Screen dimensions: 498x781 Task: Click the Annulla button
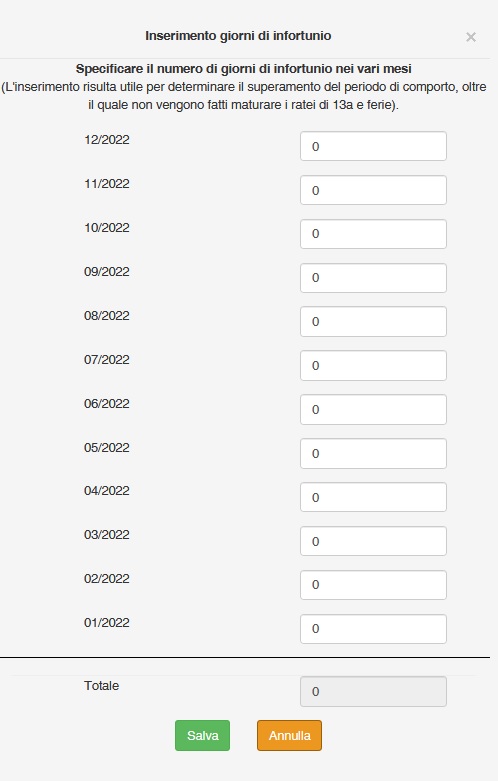[289, 735]
